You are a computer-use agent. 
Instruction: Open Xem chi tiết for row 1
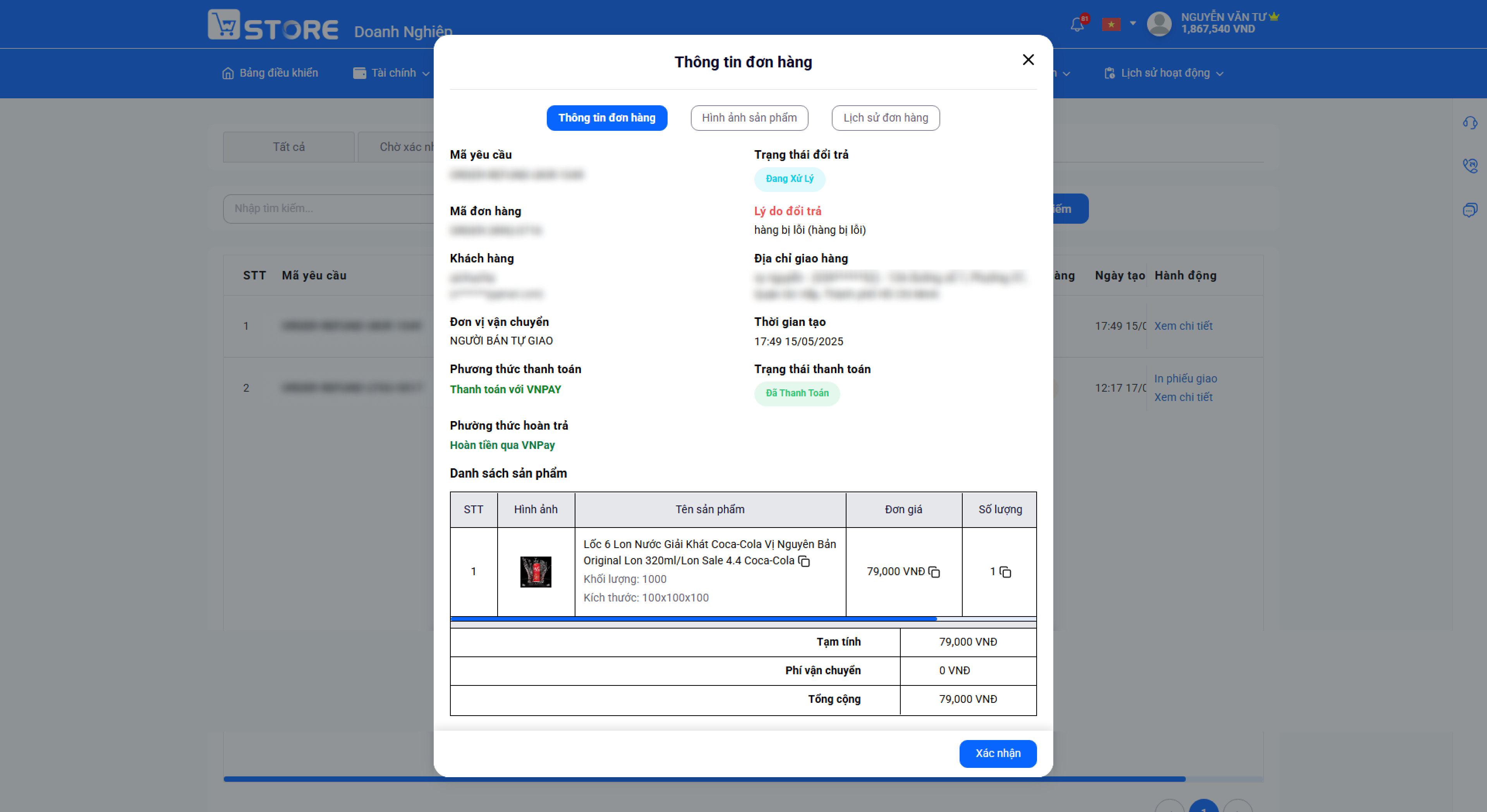click(1183, 326)
